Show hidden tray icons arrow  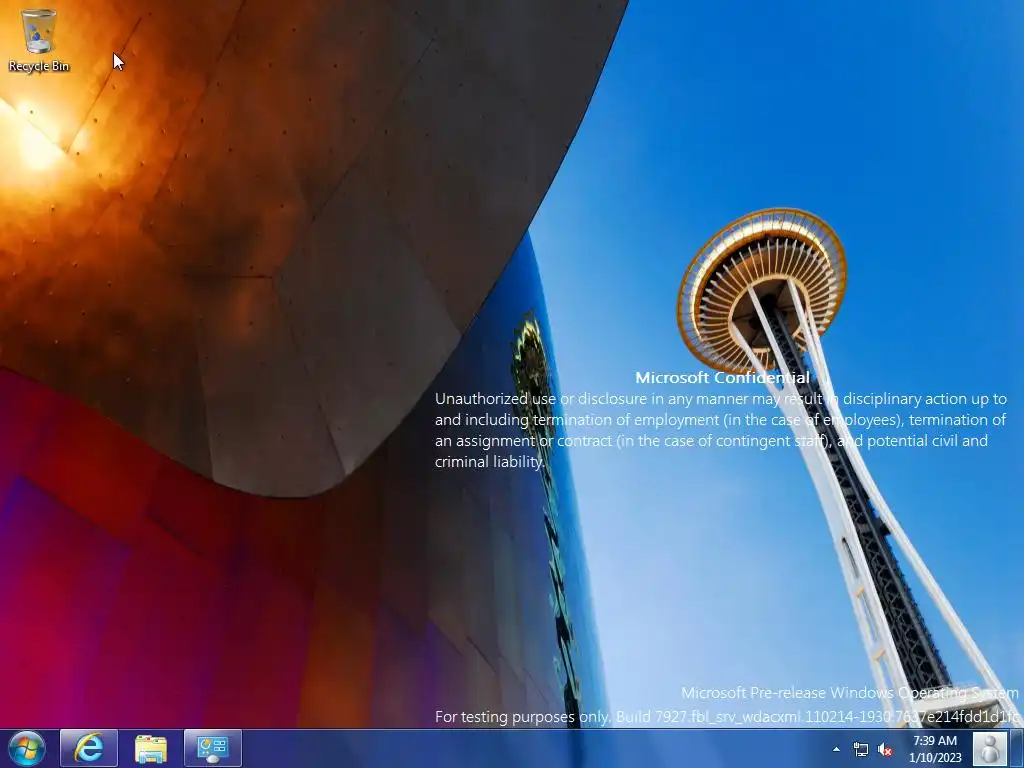pyautogui.click(x=837, y=749)
